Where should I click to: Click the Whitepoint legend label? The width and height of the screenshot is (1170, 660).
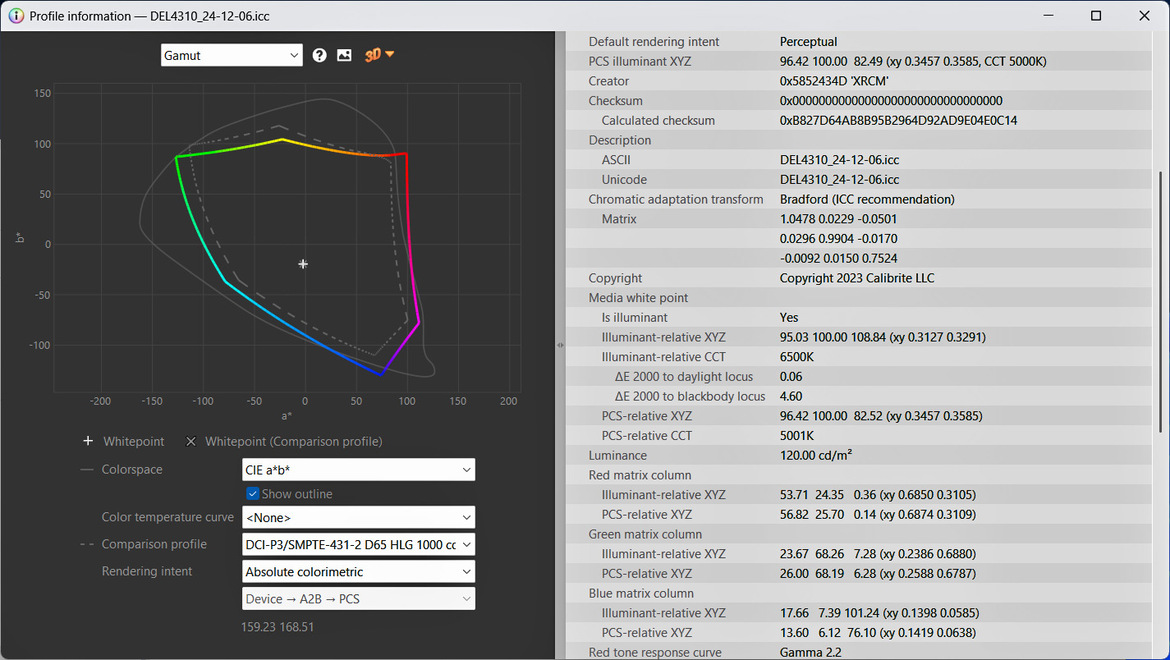pos(134,441)
